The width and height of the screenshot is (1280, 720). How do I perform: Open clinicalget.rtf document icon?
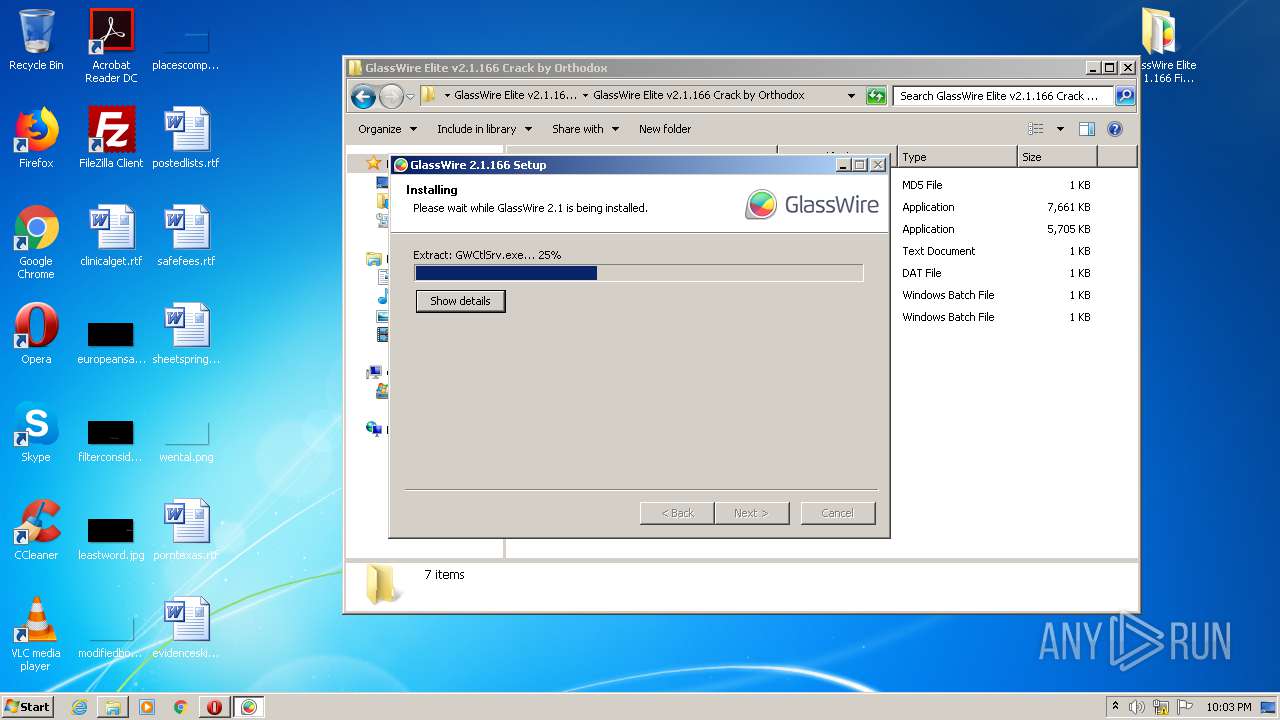(111, 236)
